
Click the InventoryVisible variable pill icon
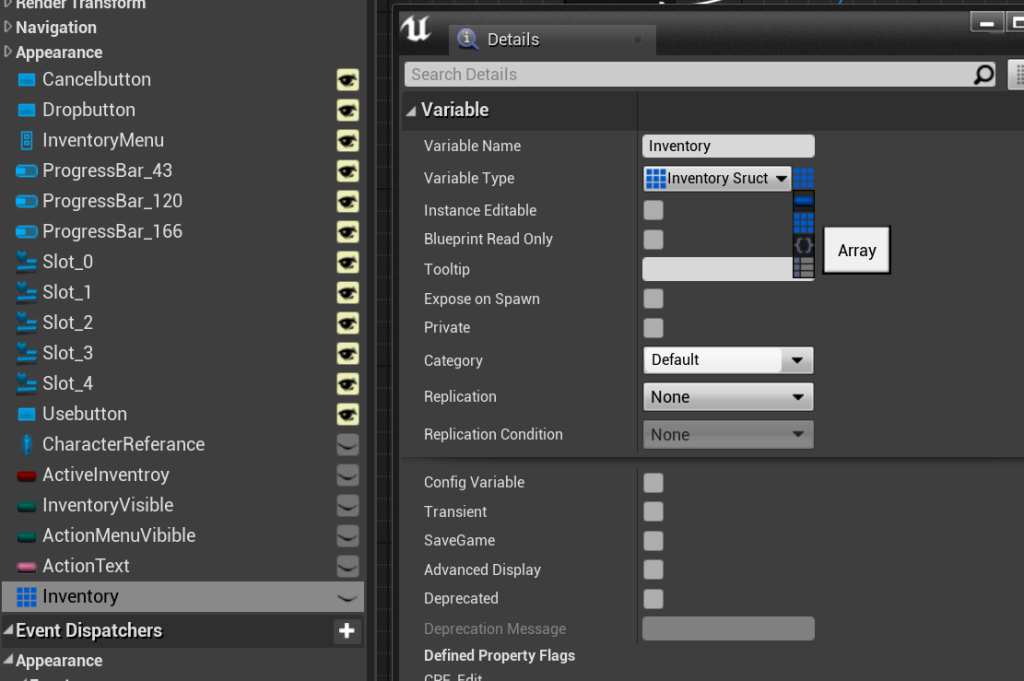click(x=26, y=506)
